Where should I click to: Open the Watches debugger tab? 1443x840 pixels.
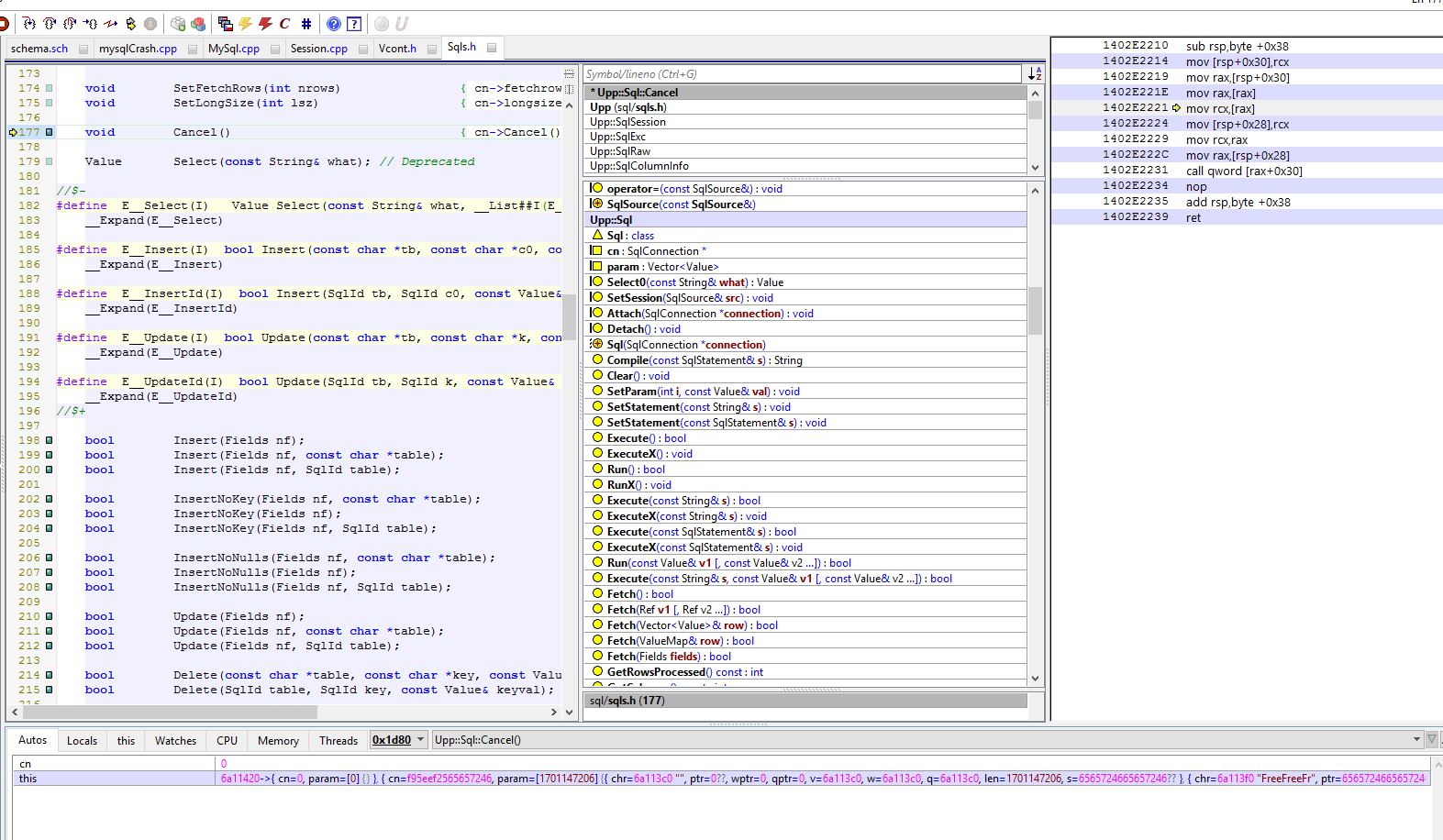175,741
